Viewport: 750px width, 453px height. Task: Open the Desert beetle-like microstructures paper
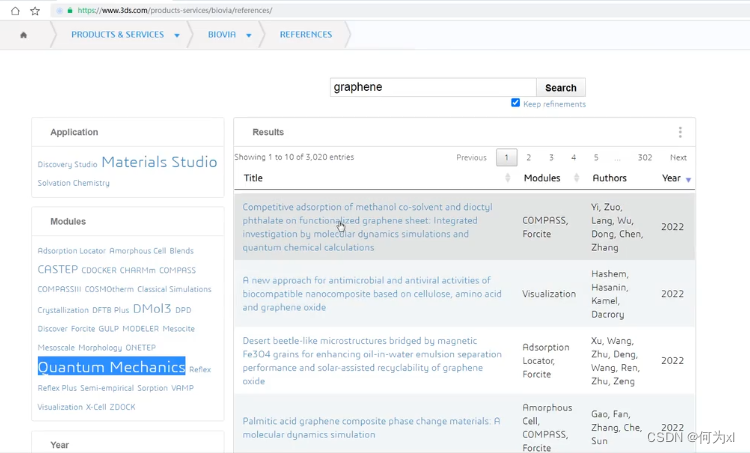click(372, 361)
